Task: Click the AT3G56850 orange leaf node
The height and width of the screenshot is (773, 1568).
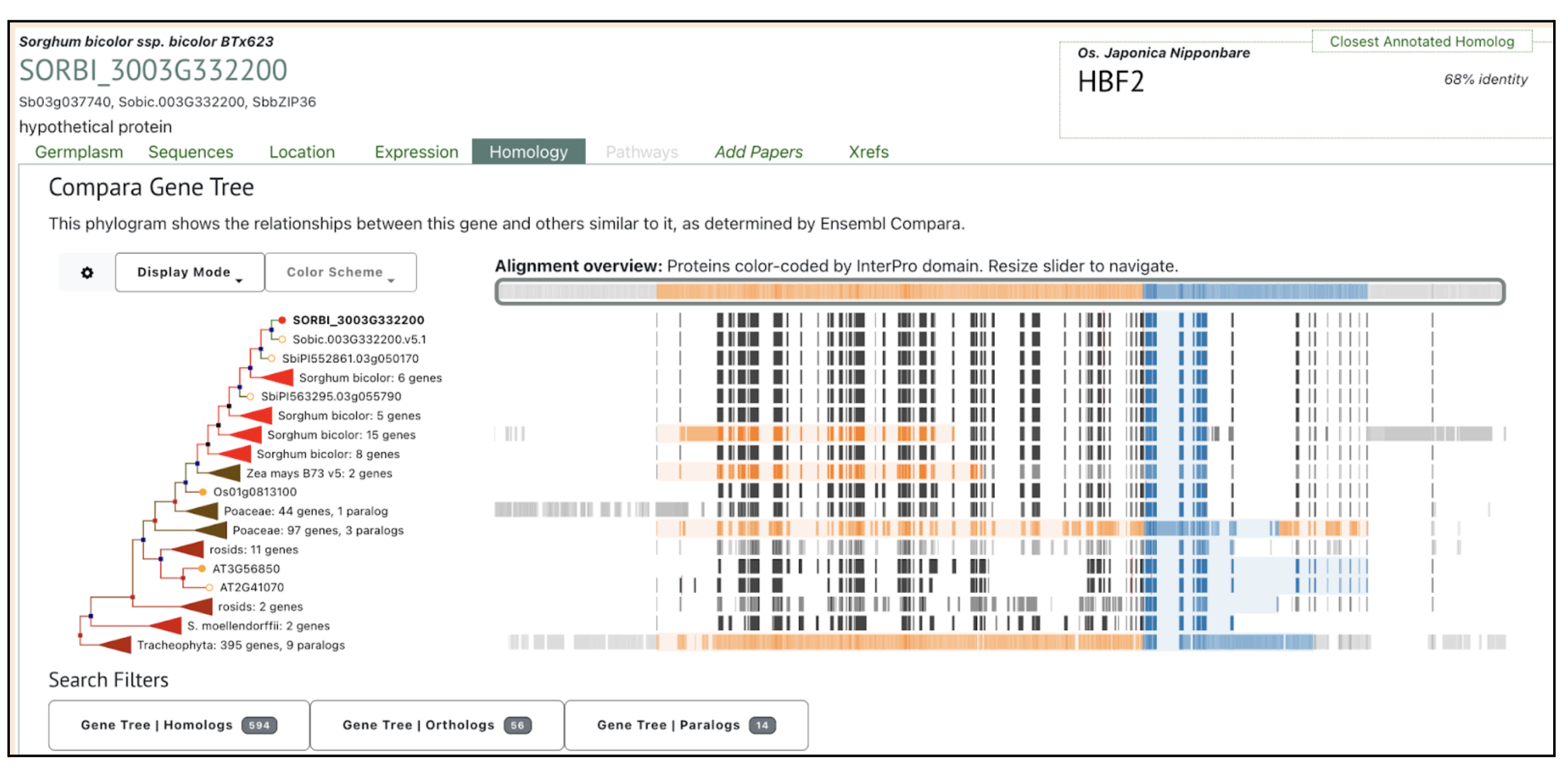Action: pyautogui.click(x=202, y=568)
